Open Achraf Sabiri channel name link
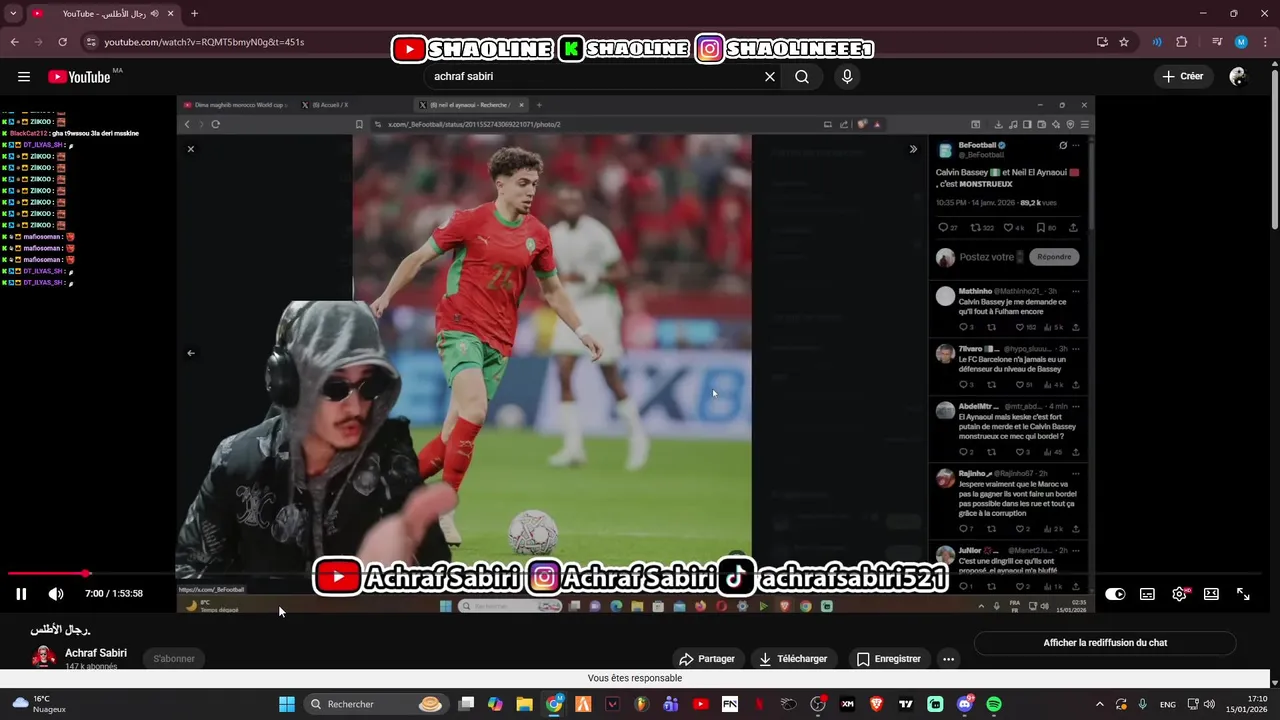This screenshot has width=1280, height=720. 96,653
